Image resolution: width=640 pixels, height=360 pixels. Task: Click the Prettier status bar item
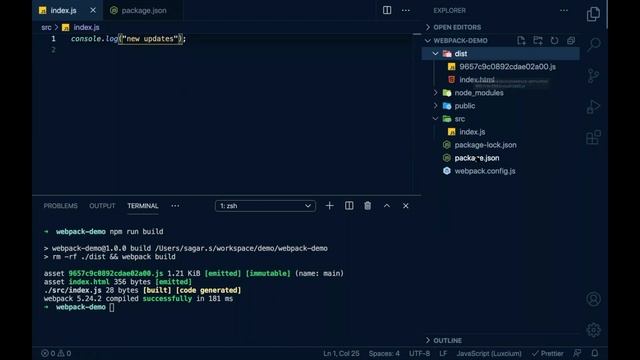pos(547,353)
